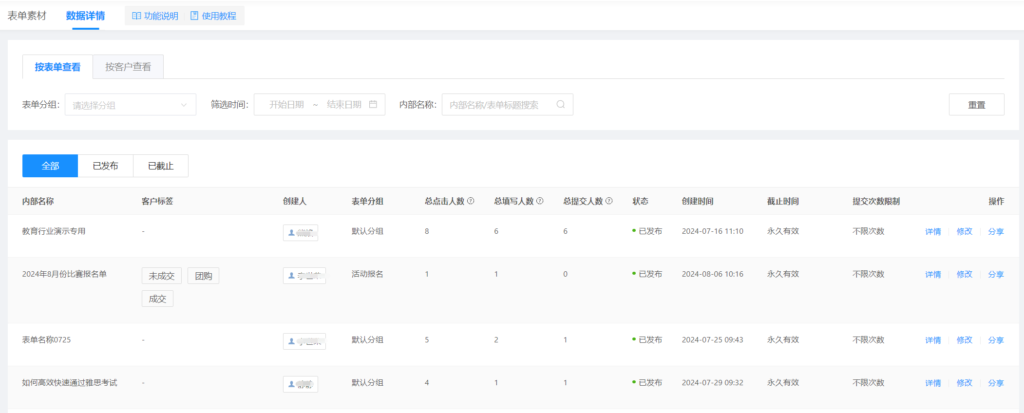The image size is (1024, 413).
Task: Click the 客户标签 column header
Action: pos(157,201)
